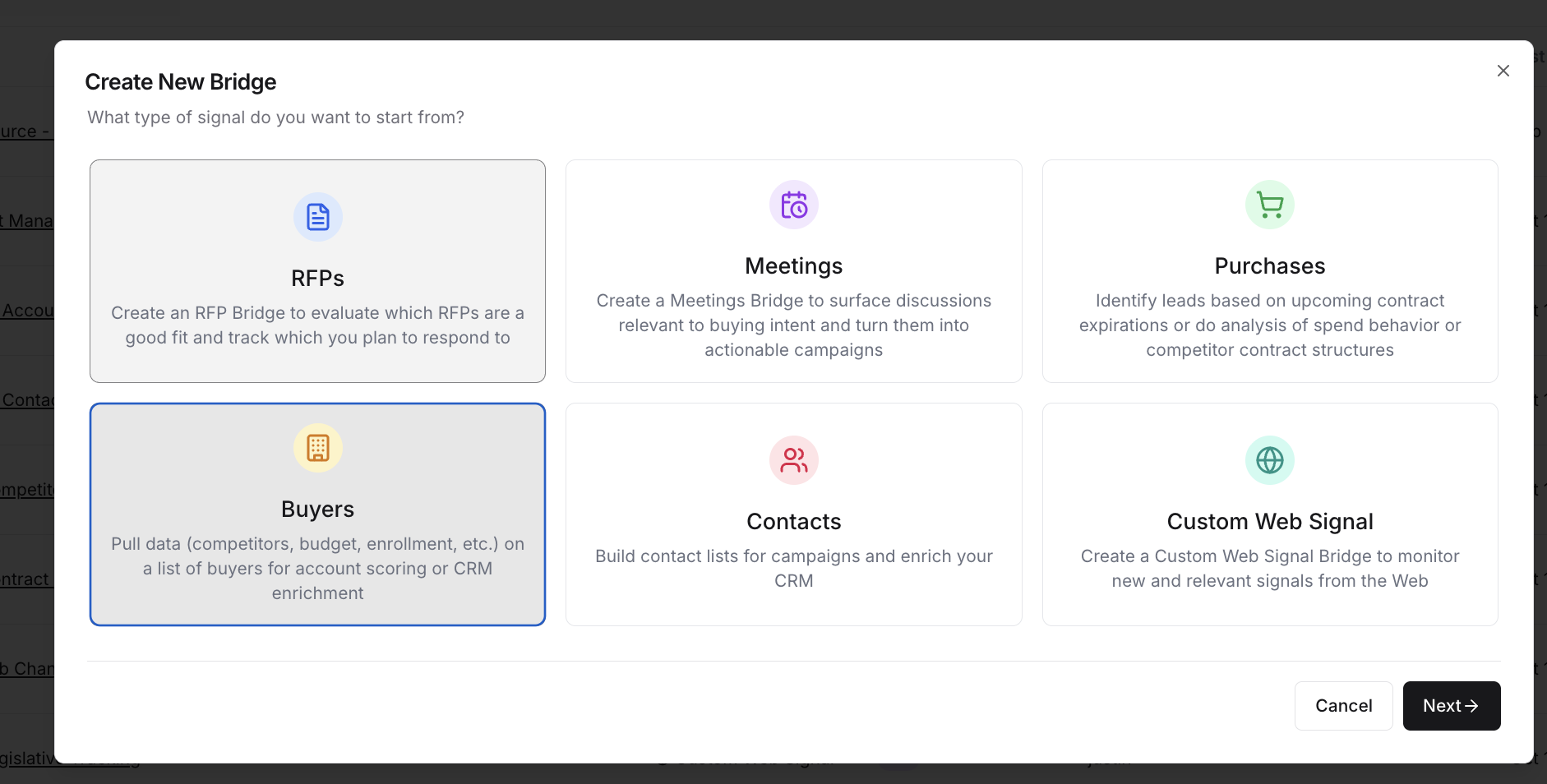Click the Contacts people icon
The height and width of the screenshot is (784, 1547).
click(793, 460)
